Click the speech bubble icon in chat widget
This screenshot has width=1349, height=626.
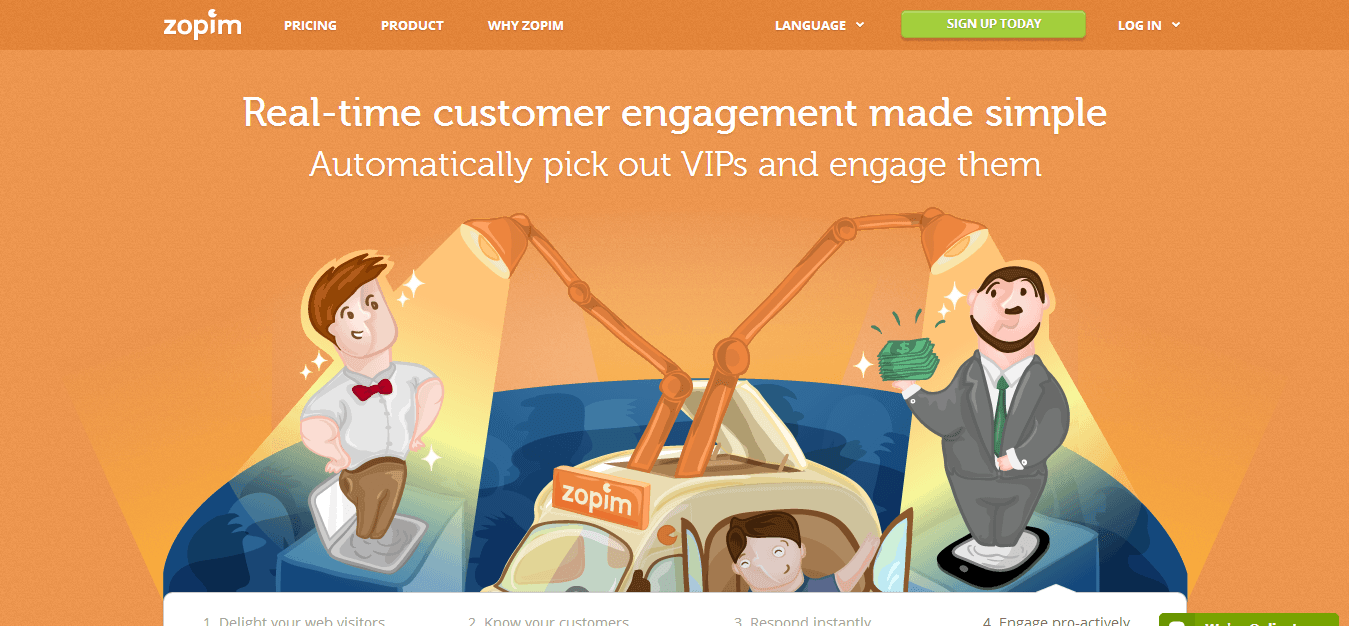point(1176,622)
